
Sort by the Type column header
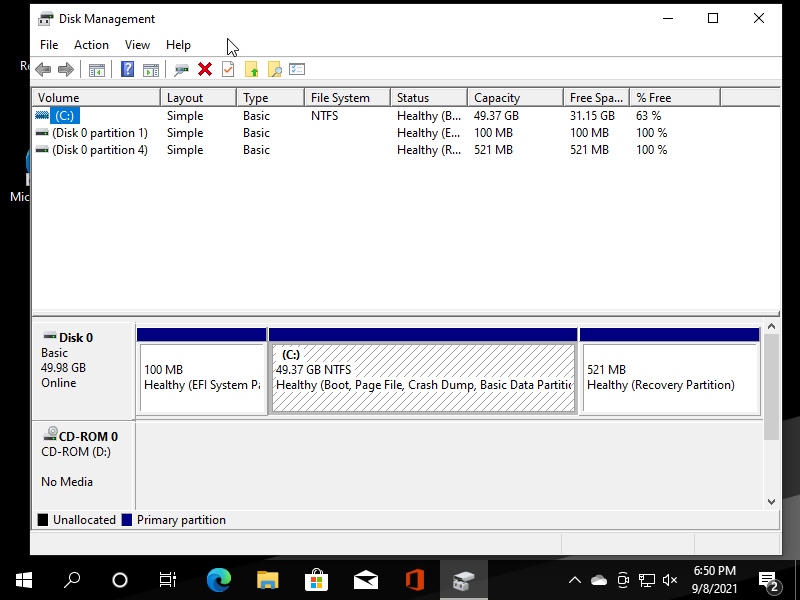[x=270, y=97]
